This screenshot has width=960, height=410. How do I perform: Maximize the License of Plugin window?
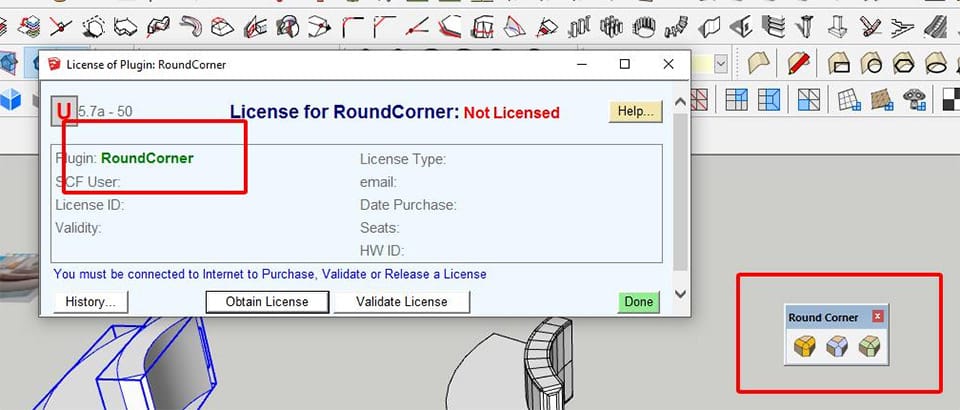[624, 64]
